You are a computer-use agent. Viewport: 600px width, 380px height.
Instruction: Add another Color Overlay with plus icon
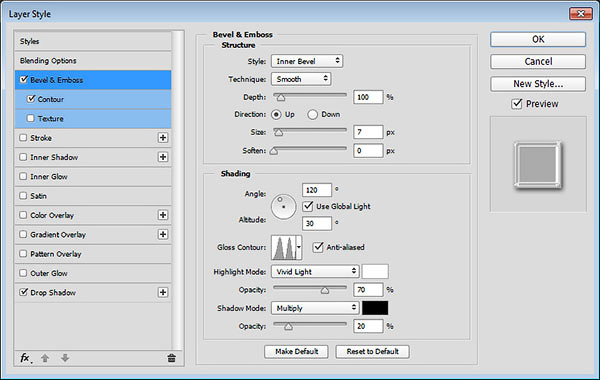click(163, 215)
